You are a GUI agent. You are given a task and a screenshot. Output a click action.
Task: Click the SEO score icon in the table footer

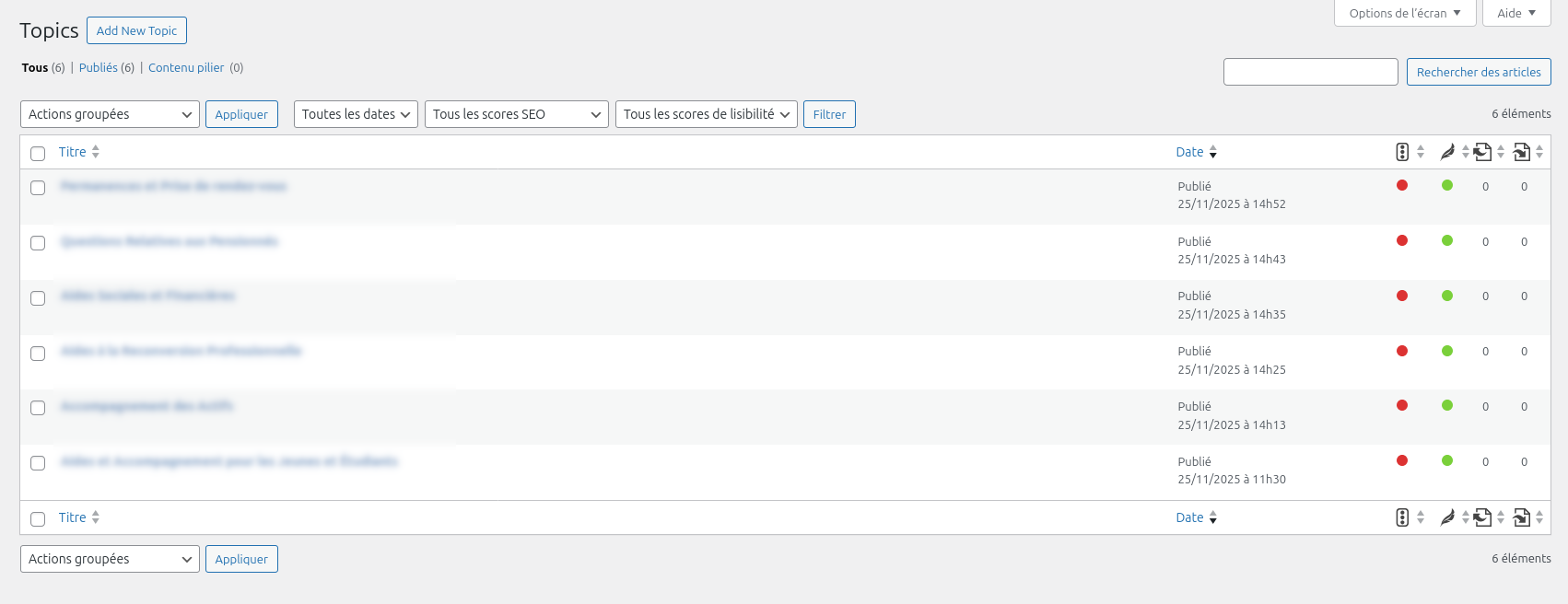point(1402,517)
